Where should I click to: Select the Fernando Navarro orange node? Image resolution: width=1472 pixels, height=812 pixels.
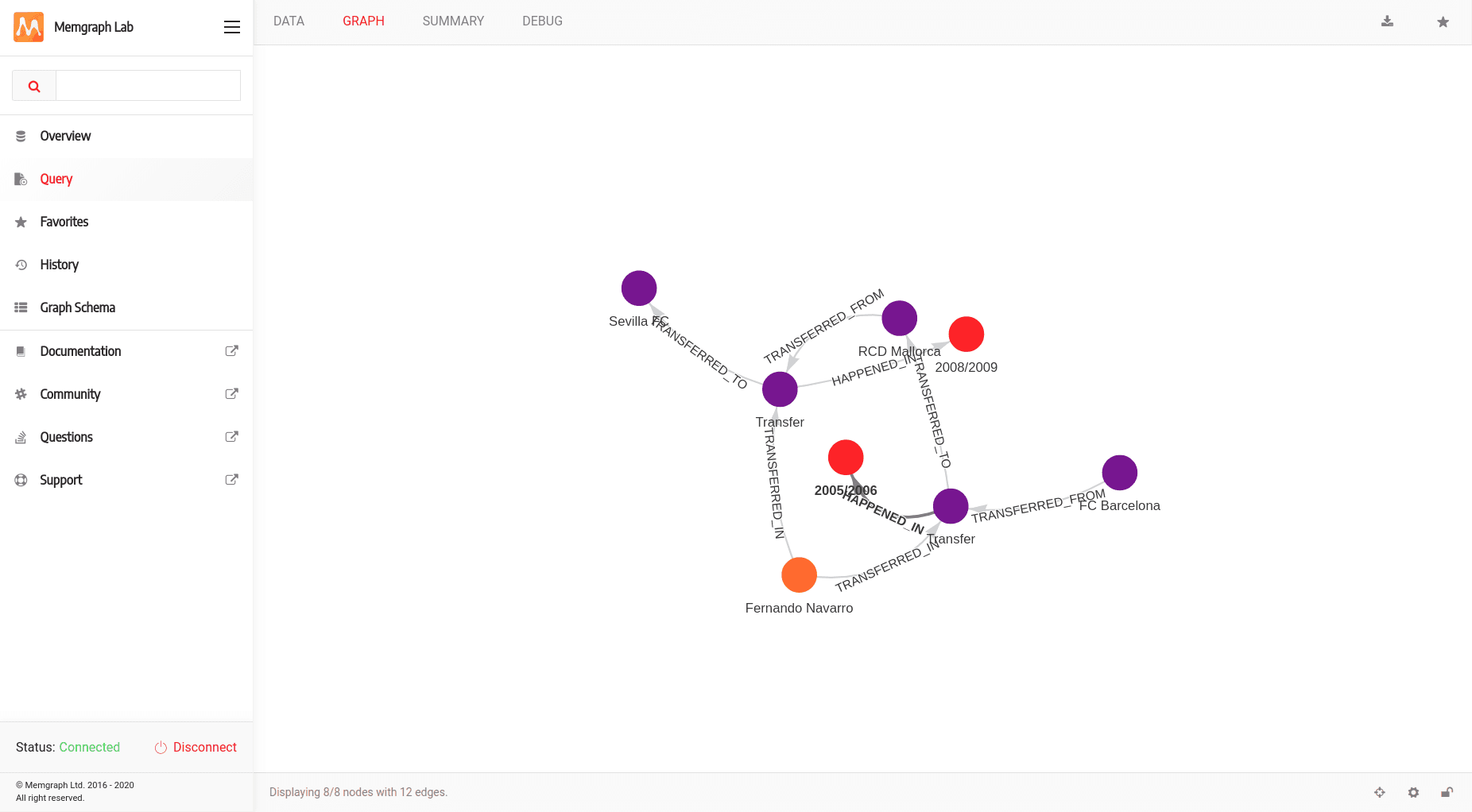click(800, 575)
